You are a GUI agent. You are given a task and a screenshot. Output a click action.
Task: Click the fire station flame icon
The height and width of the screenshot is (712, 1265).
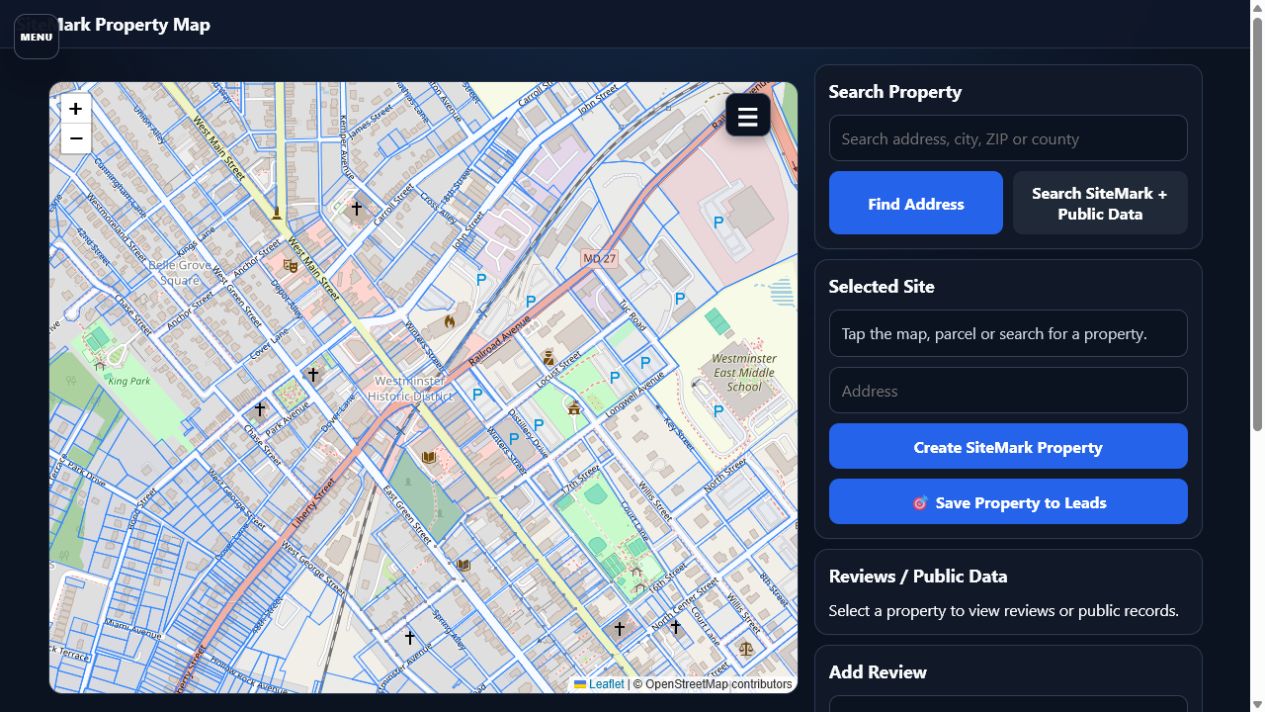[450, 322]
